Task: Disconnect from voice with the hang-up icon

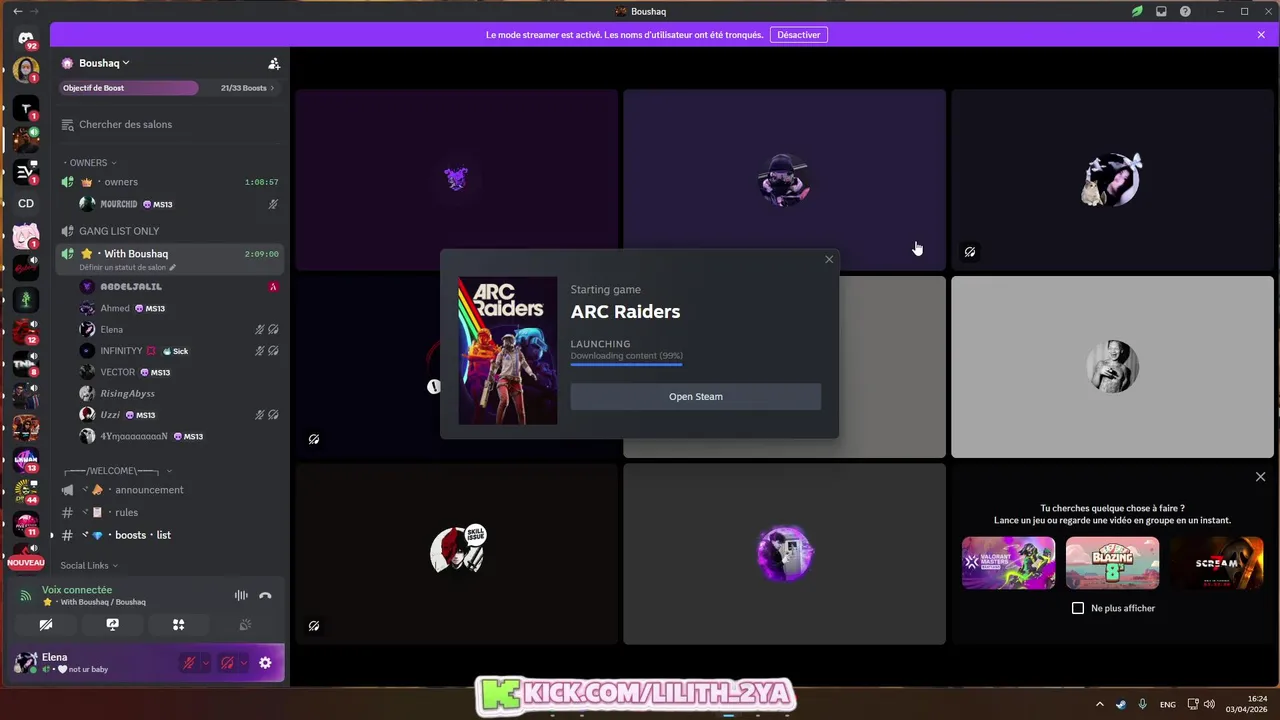Action: 265,595
